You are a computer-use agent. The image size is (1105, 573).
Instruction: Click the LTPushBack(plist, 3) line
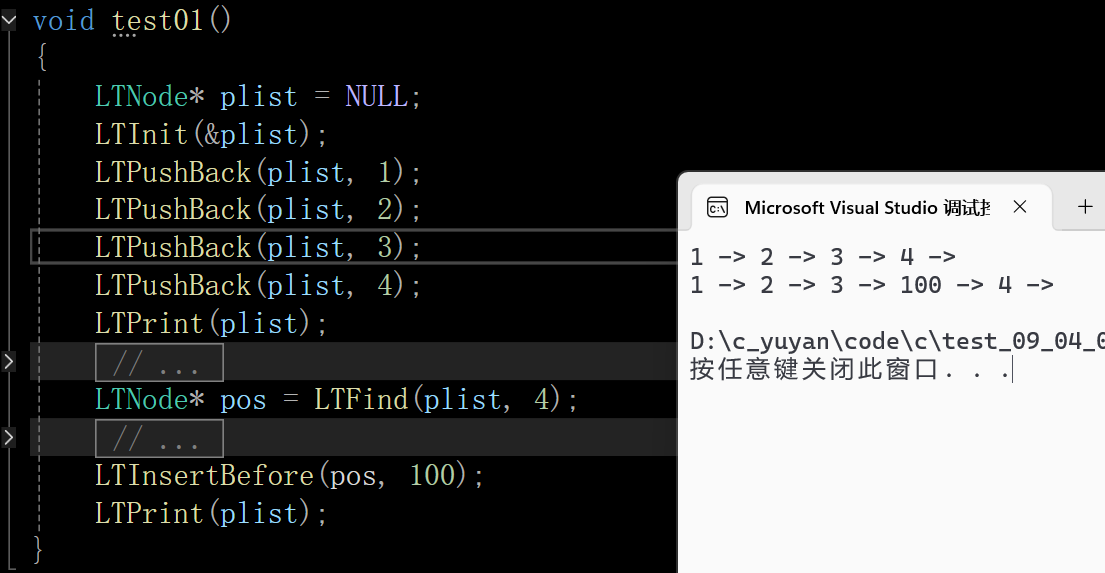click(x=258, y=248)
